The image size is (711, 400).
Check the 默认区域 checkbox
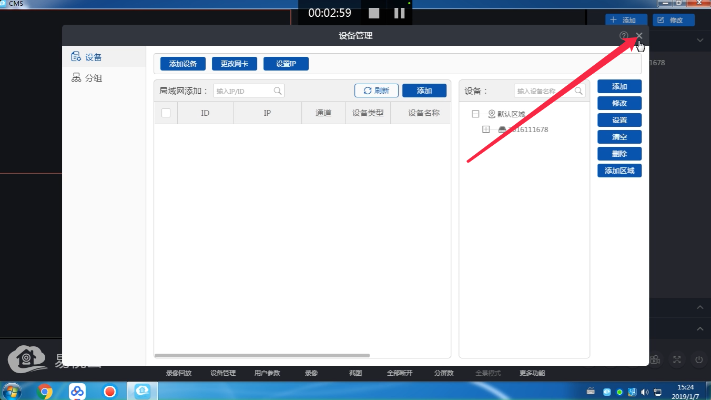click(476, 114)
